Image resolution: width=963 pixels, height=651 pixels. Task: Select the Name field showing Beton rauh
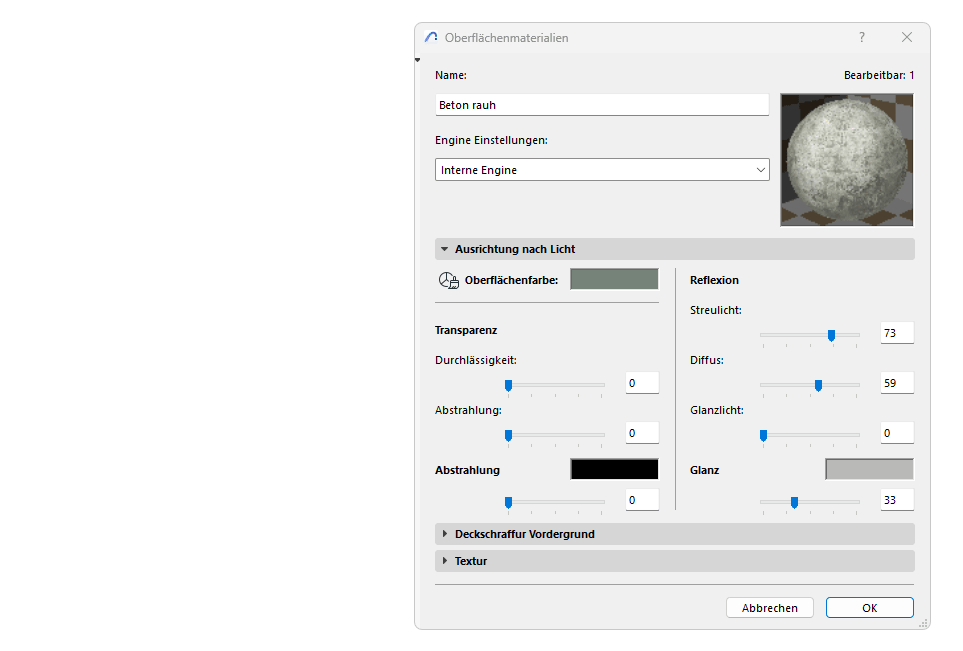point(601,104)
